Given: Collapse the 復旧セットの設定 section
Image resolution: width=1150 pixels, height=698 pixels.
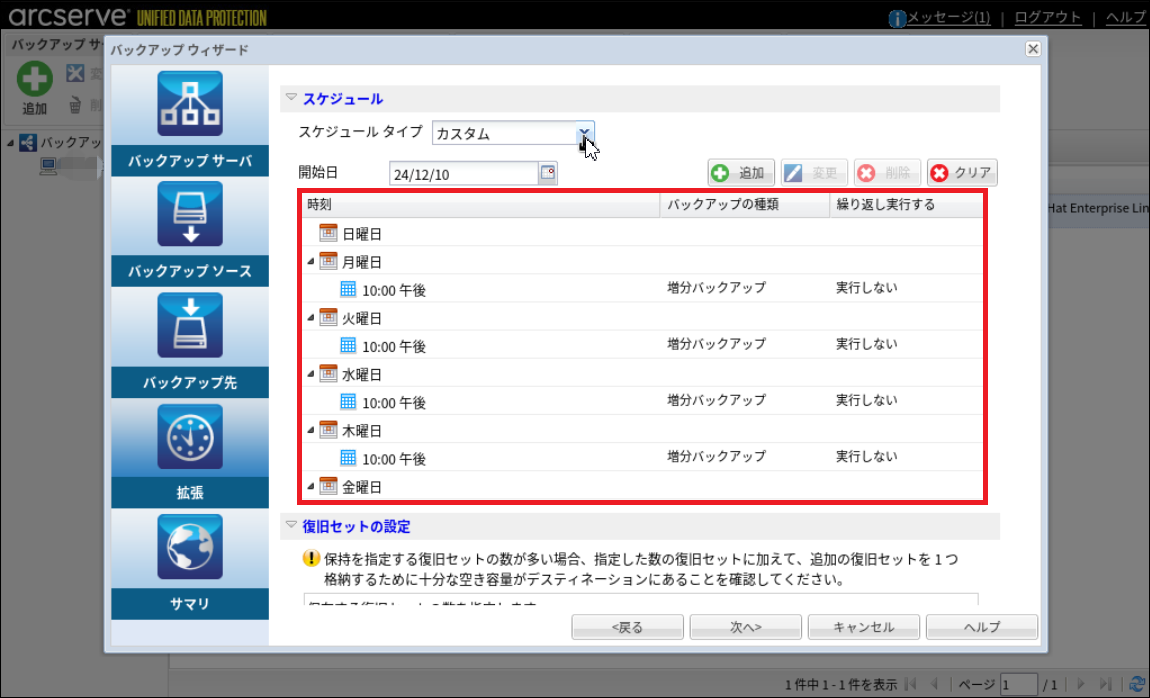Looking at the screenshot, I should click(x=292, y=525).
